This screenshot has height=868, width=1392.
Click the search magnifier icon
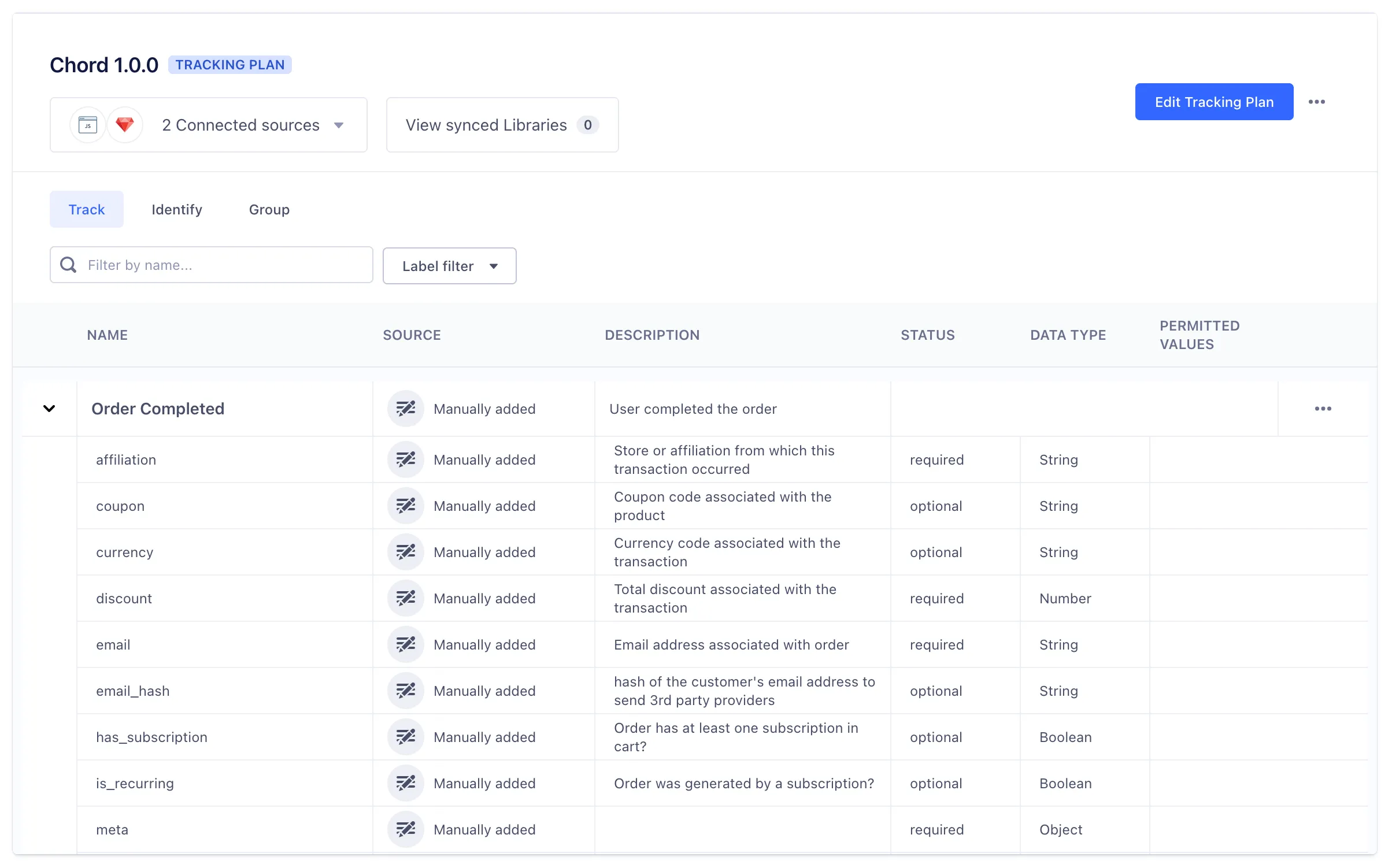click(68, 265)
